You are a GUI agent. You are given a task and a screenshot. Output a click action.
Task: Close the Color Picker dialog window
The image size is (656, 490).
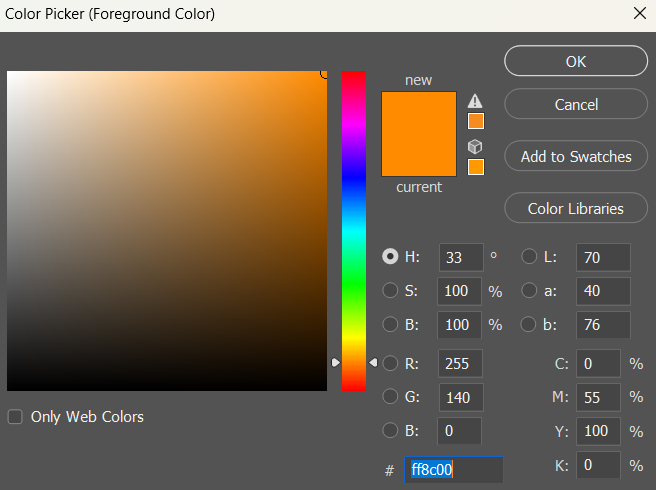(639, 14)
